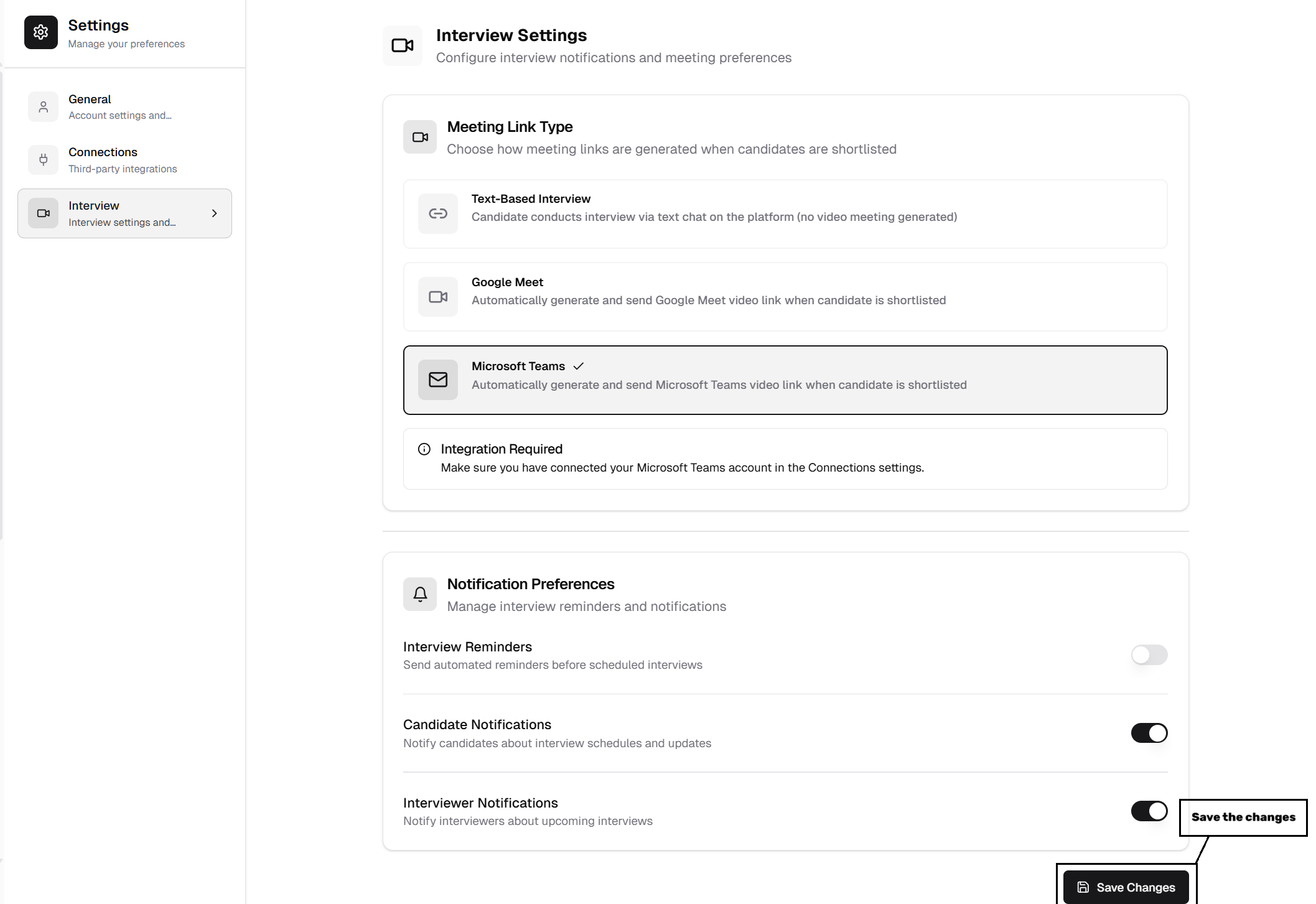Disable the Candidate Notifications toggle
1316x904 pixels.
pos(1149,733)
